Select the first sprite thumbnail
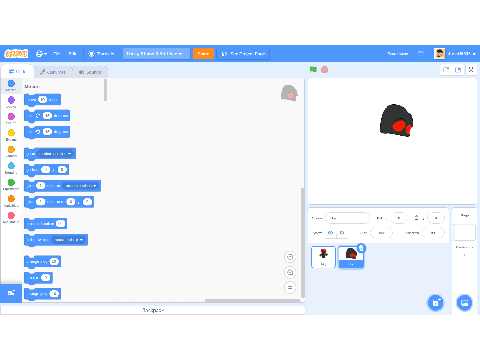This screenshot has width=480, height=360. (x=323, y=257)
